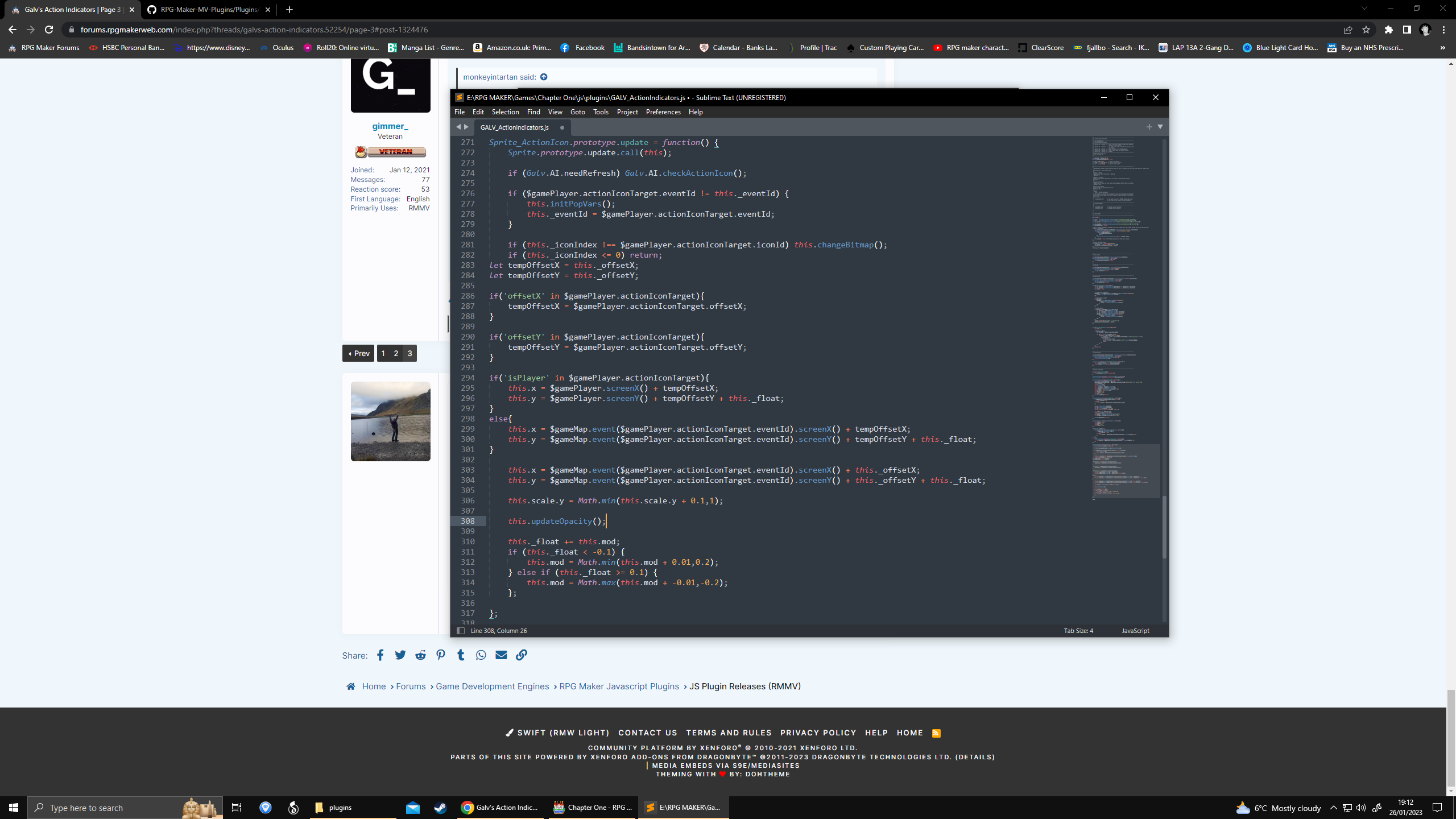Expand hidden bookmarks chevron
Viewport: 1456px width, 819px height.
tap(1443, 48)
